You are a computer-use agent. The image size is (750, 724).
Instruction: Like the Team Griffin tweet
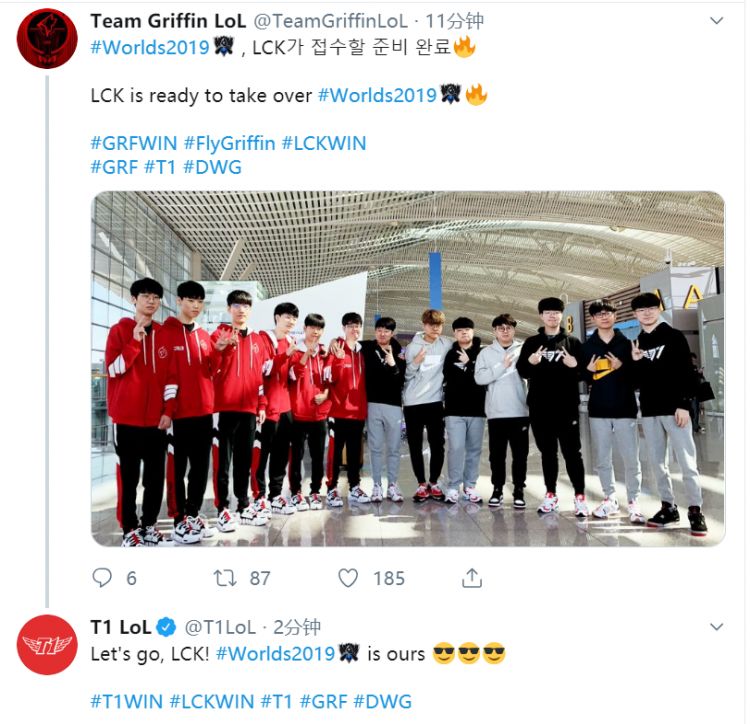(348, 578)
